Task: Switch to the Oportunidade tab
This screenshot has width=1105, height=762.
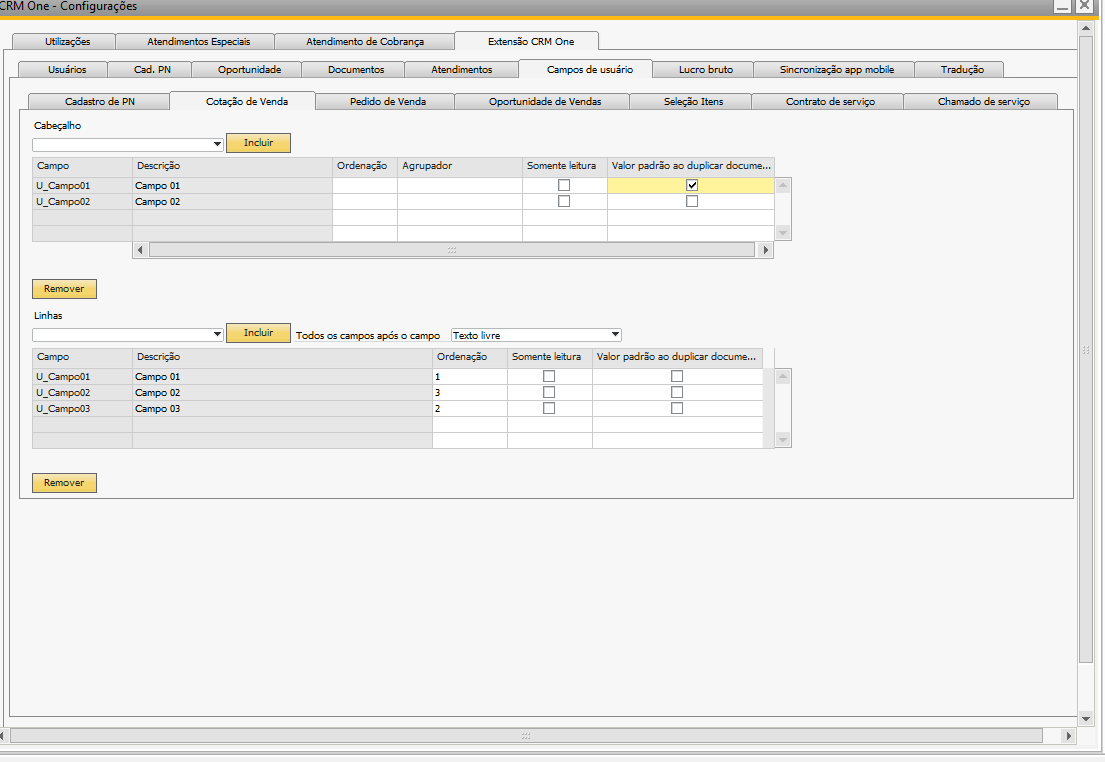Action: (x=249, y=70)
